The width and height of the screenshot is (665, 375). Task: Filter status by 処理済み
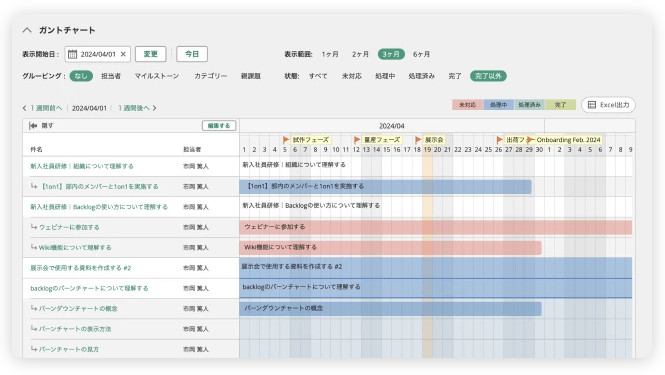point(422,76)
